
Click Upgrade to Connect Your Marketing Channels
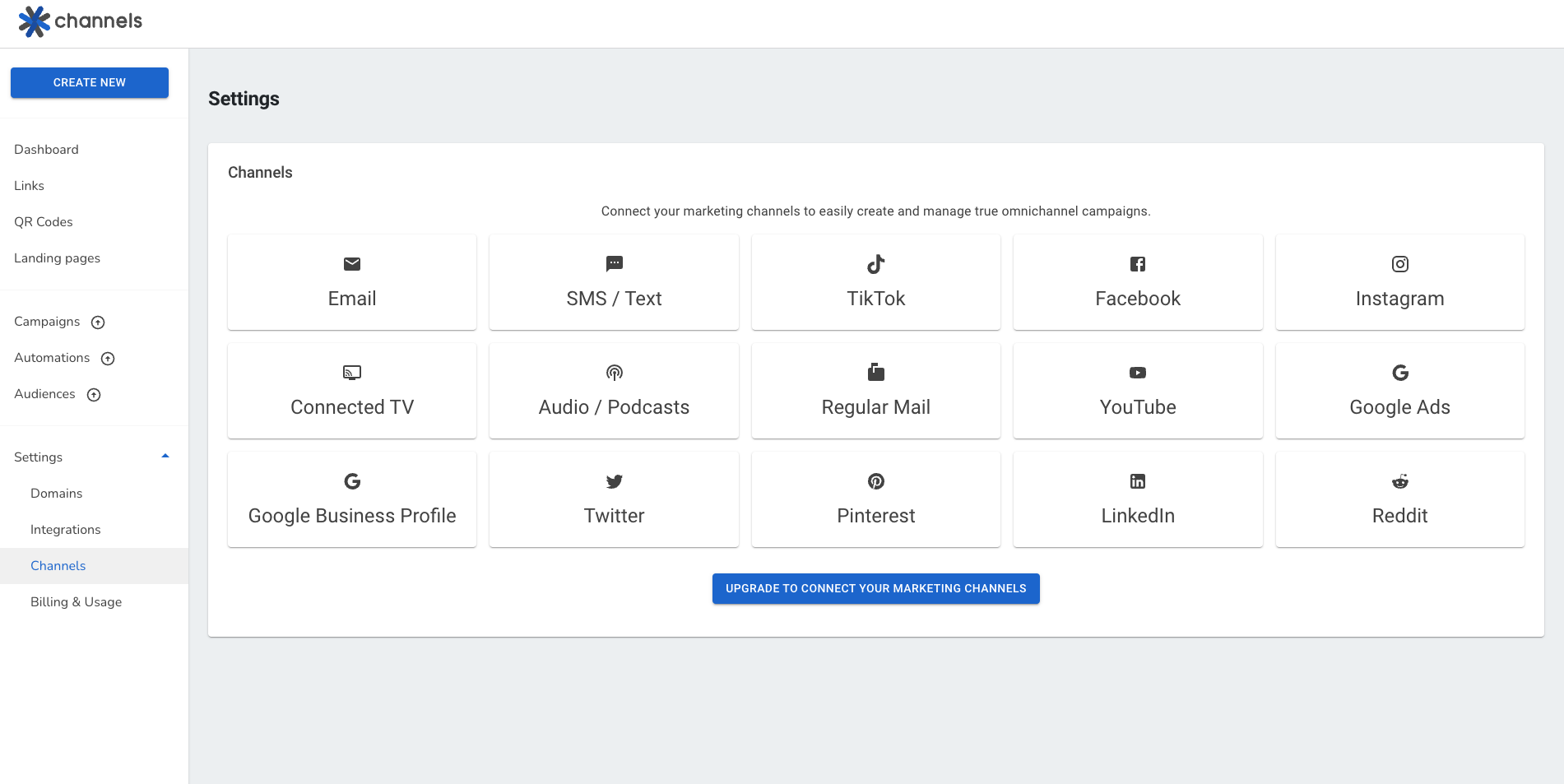point(875,589)
